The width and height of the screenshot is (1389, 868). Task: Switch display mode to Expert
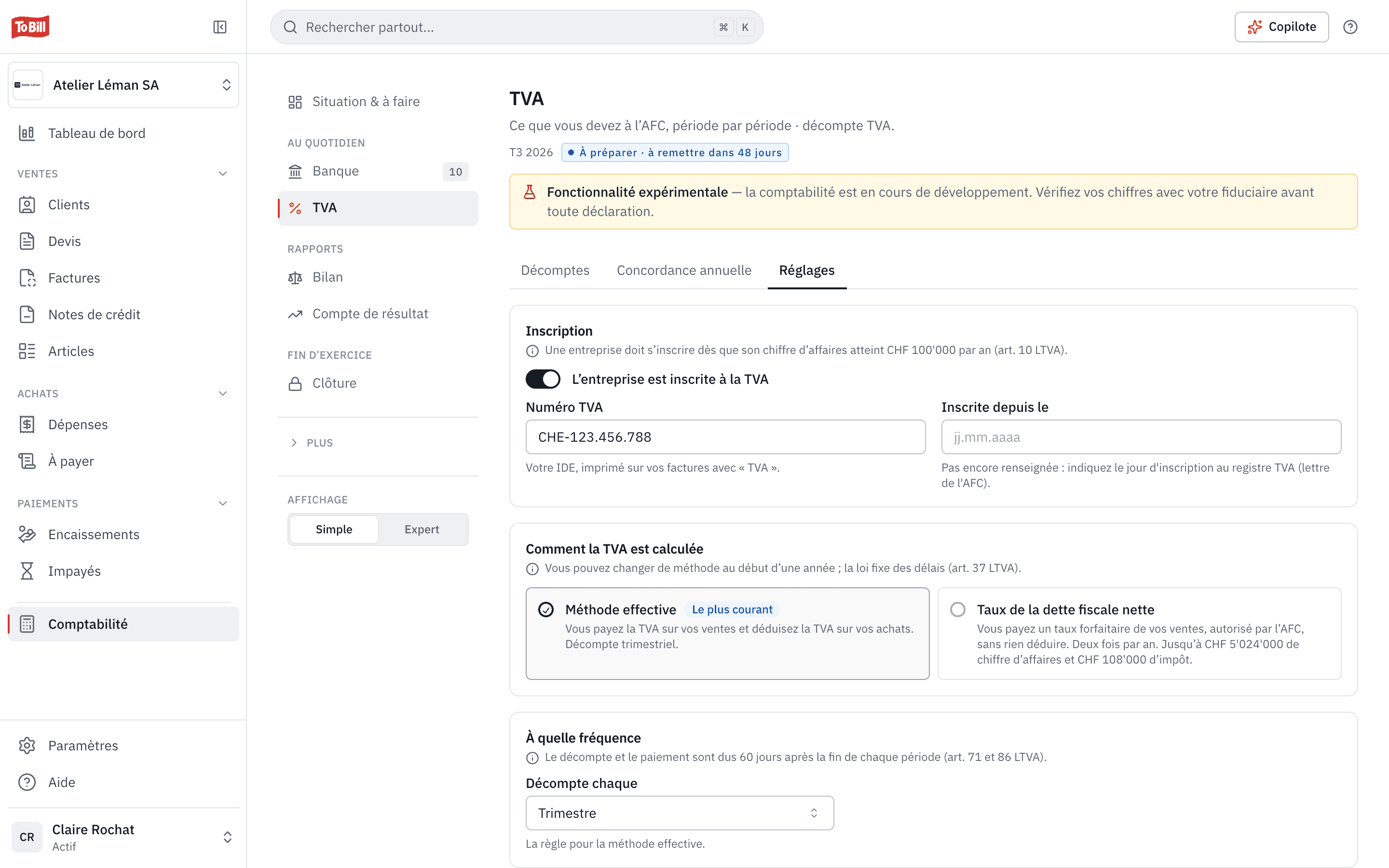[x=422, y=529]
